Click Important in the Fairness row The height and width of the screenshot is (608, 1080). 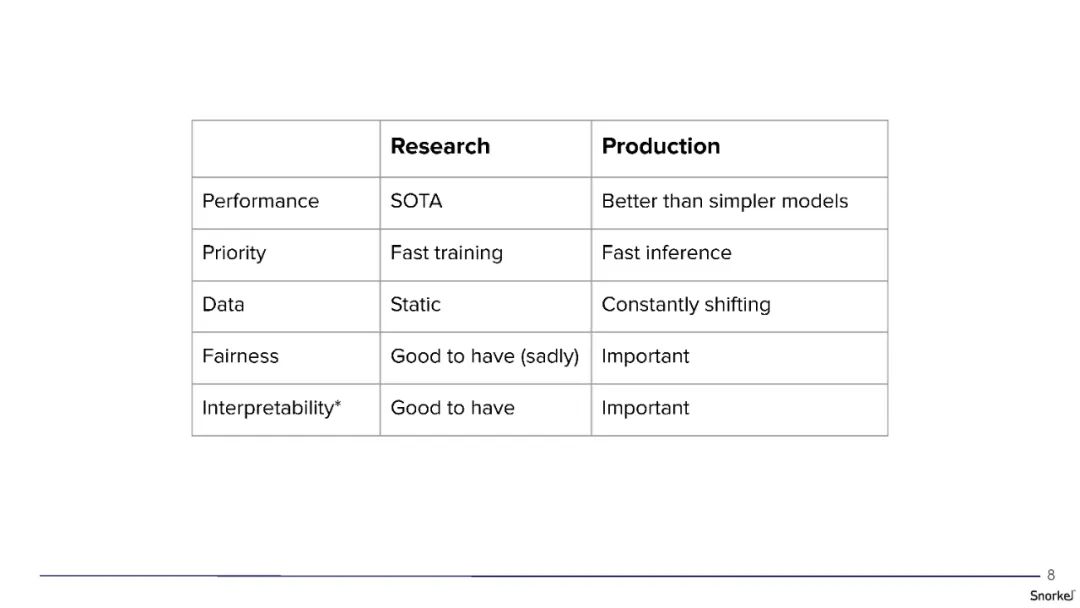645,356
